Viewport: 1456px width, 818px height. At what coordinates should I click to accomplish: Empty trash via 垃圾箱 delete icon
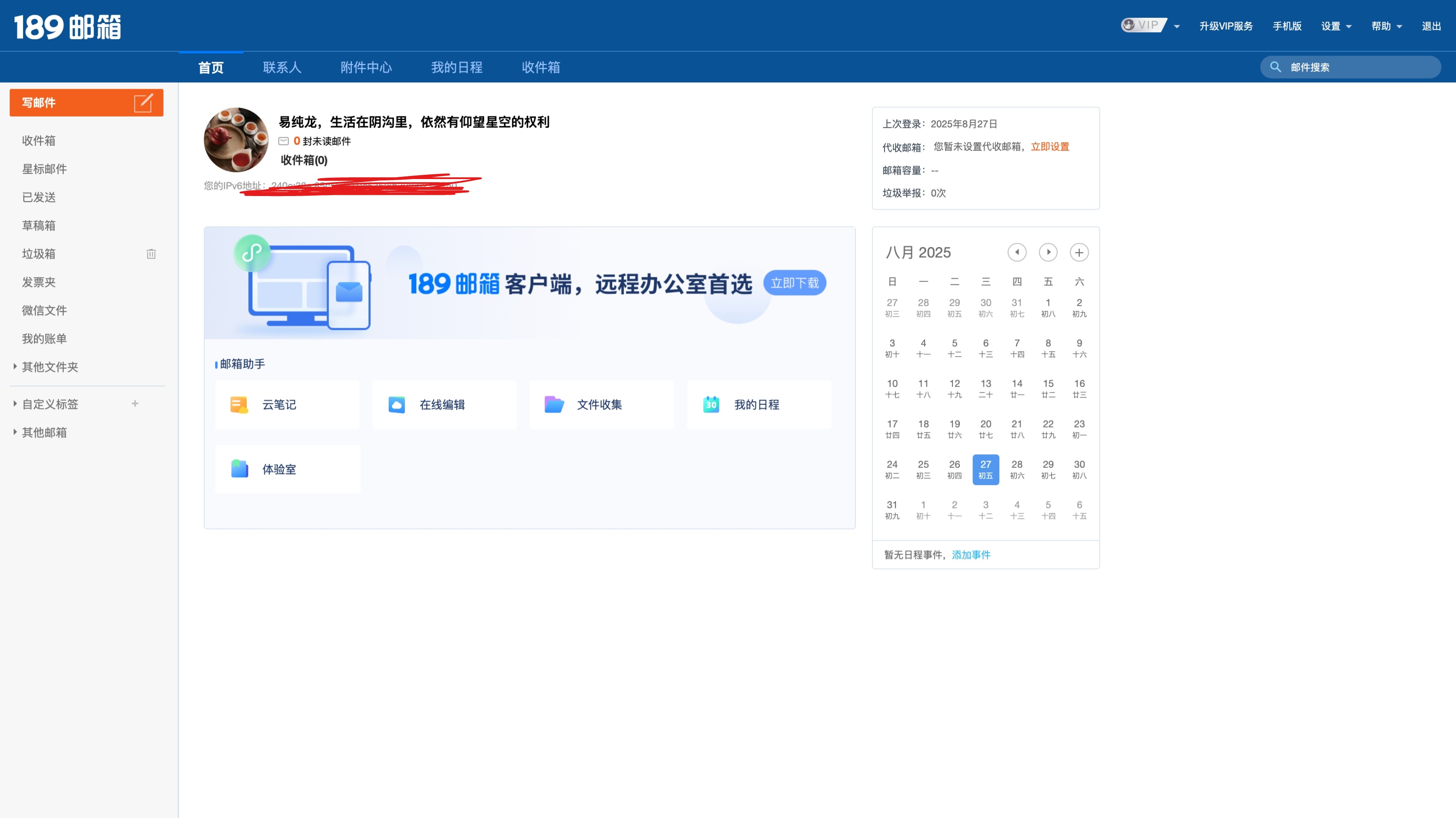(150, 254)
